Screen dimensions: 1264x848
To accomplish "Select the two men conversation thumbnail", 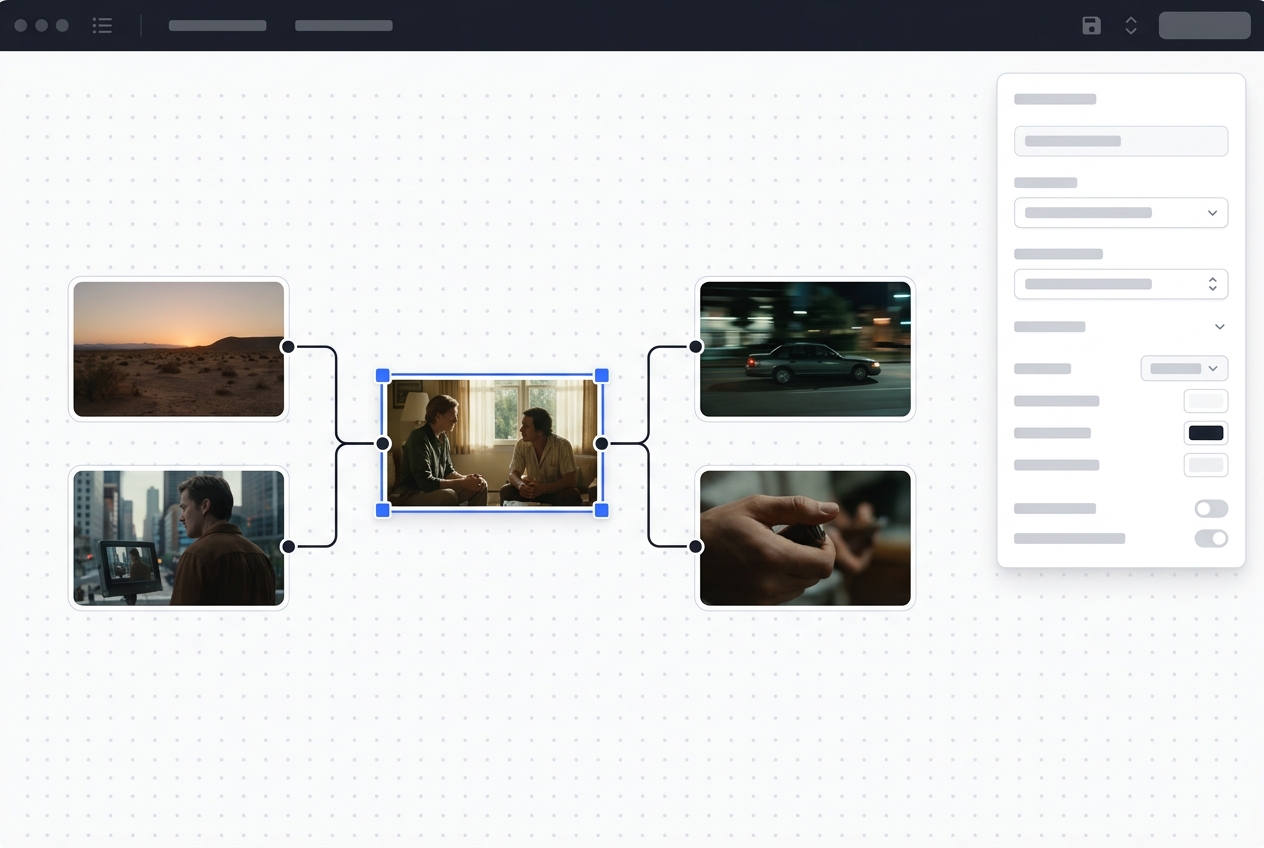I will (x=492, y=442).
